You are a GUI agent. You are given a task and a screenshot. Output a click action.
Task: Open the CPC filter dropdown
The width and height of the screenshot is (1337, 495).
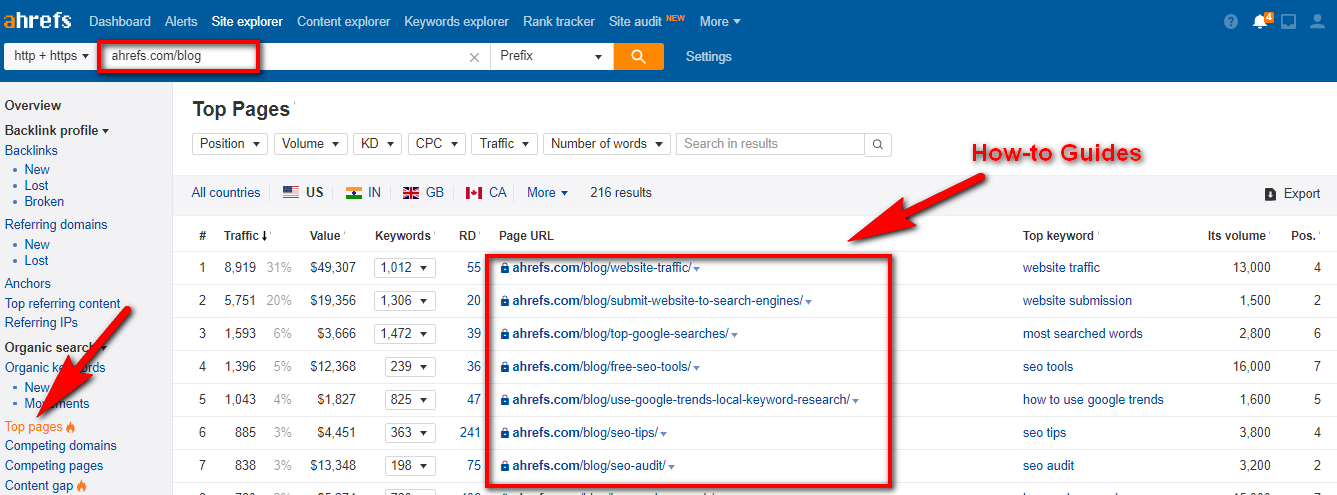pyautogui.click(x=436, y=144)
